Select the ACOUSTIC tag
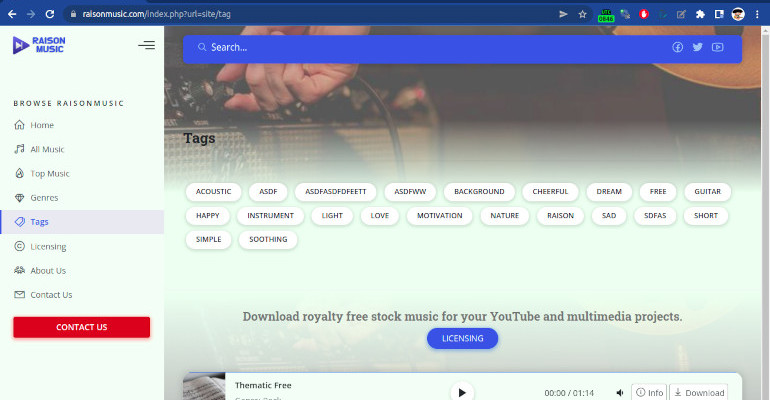The image size is (770, 400). [213, 191]
